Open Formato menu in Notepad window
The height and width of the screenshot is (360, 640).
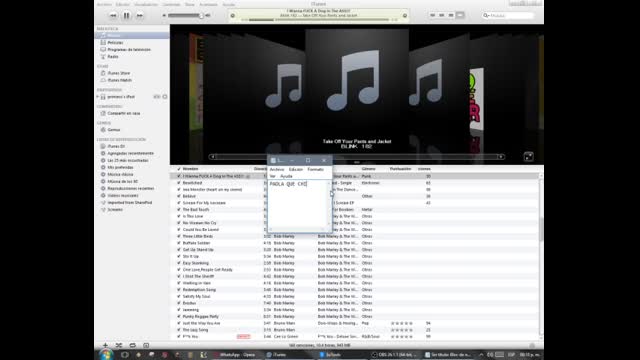[315, 169]
